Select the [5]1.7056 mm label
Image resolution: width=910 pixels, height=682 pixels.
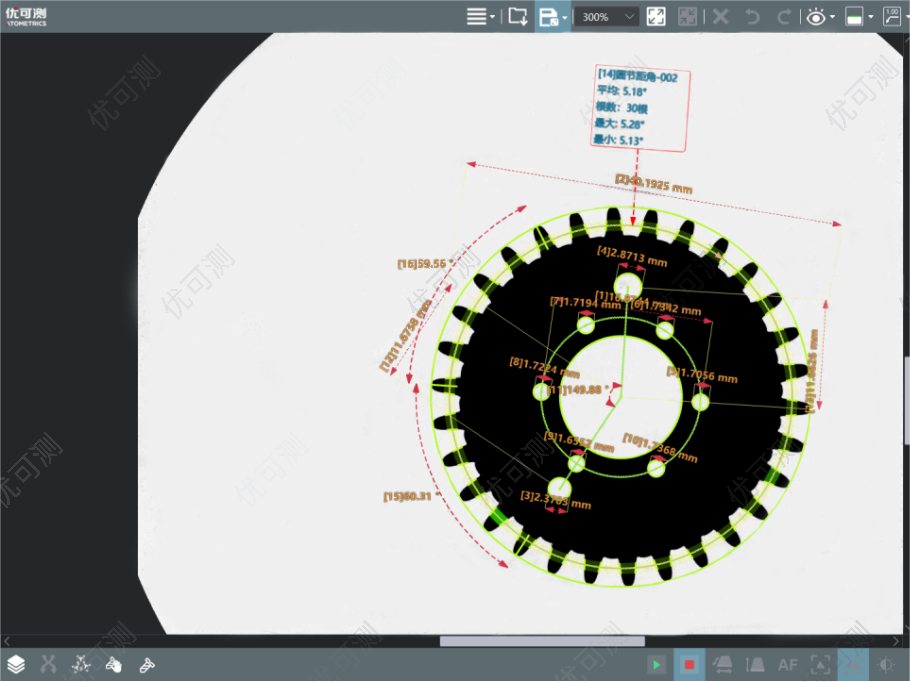tap(702, 374)
